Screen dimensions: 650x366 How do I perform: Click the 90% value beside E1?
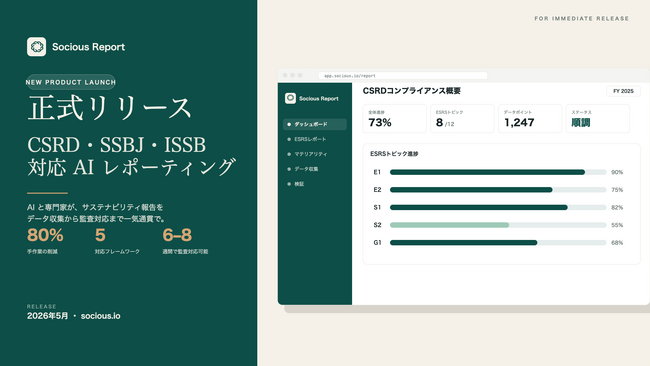[x=617, y=172]
